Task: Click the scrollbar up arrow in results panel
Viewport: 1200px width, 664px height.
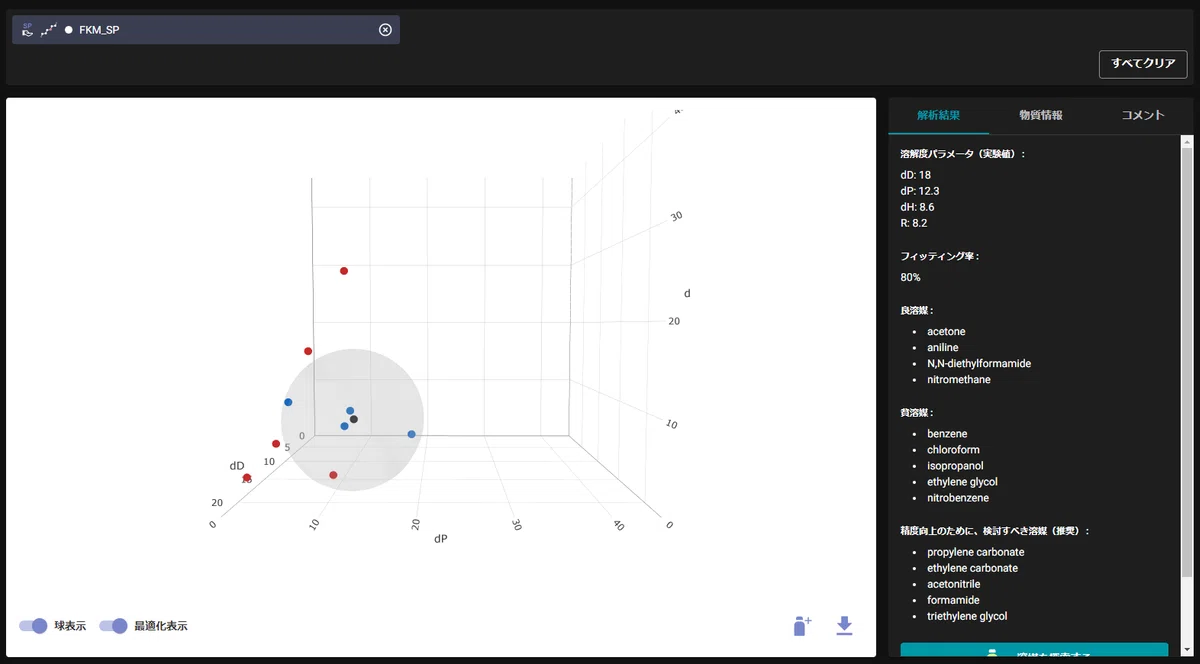Action: coord(1187,141)
